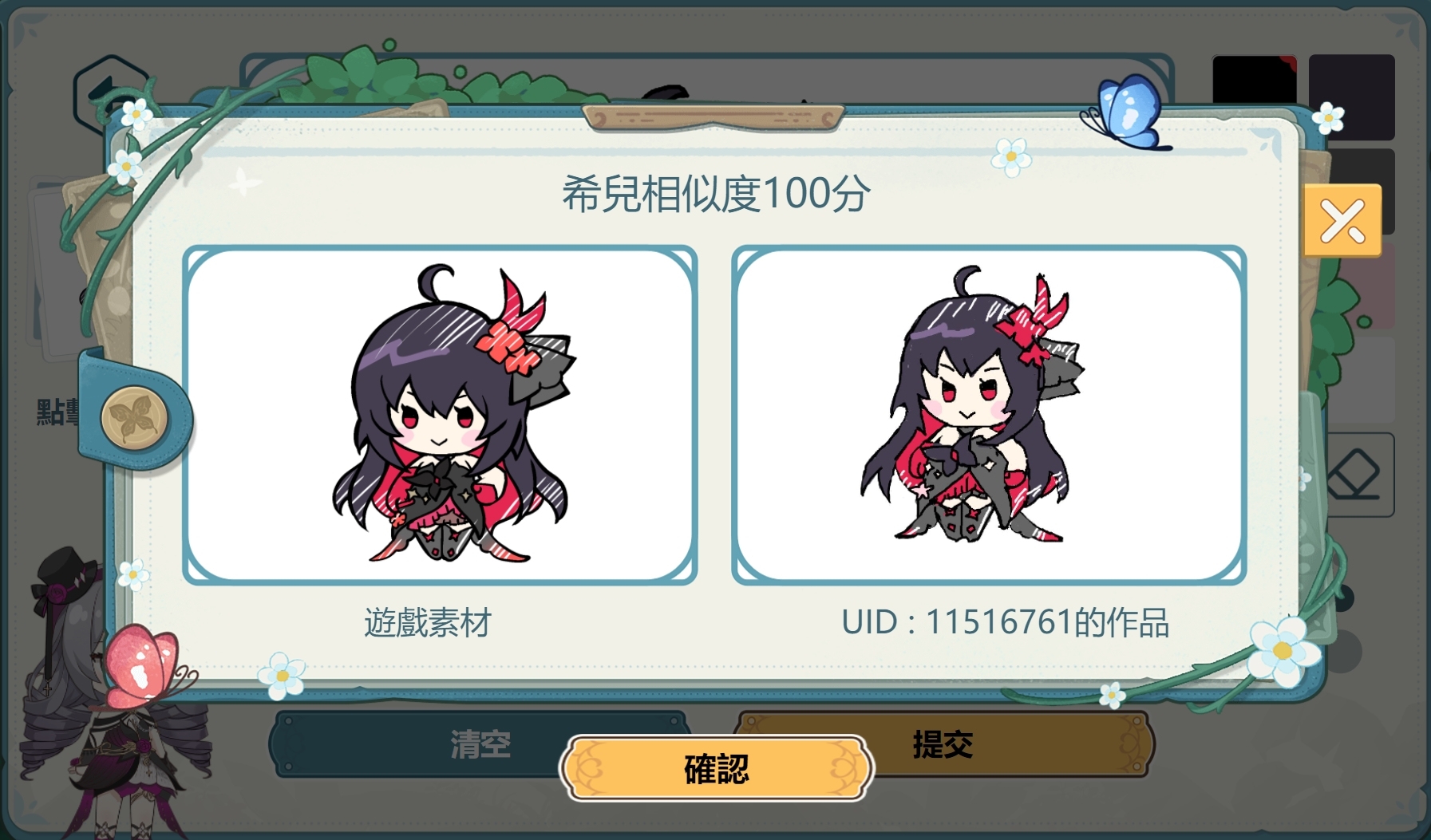Select the butterfly coin bookmark tab
This screenshot has width=1431, height=840.
(134, 417)
